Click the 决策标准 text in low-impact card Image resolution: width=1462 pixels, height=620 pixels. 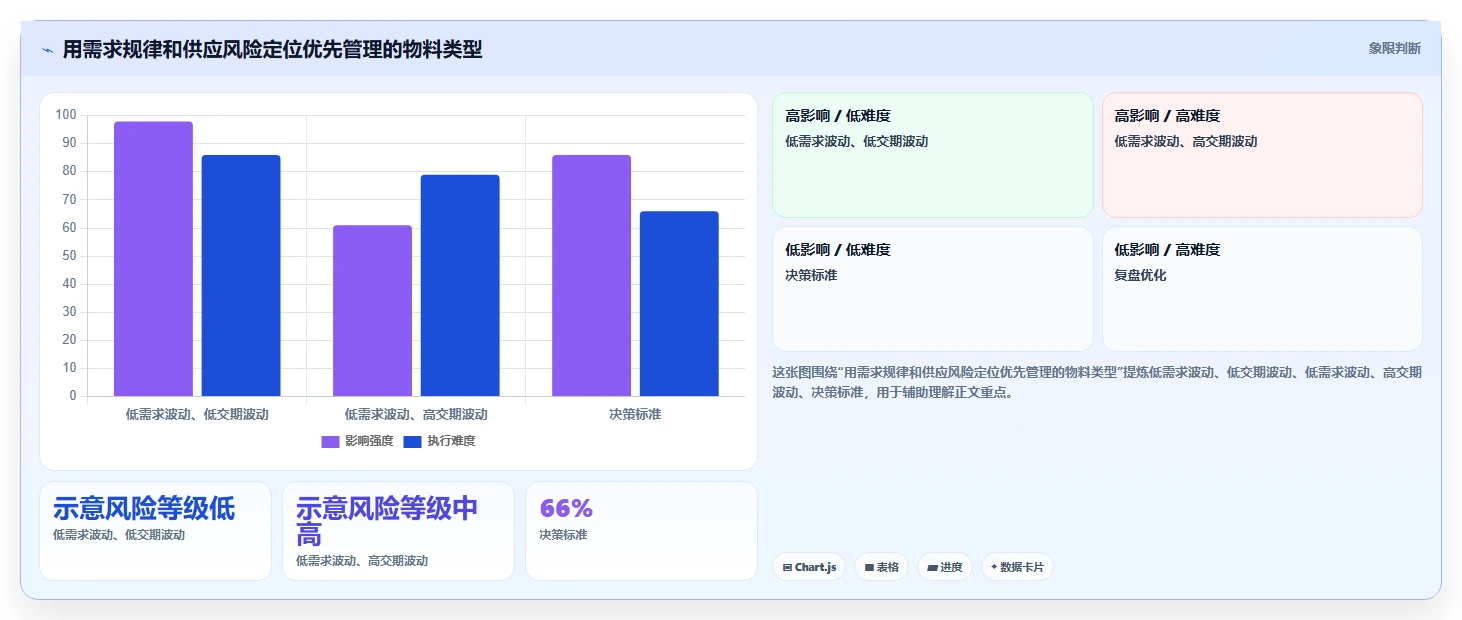click(811, 275)
